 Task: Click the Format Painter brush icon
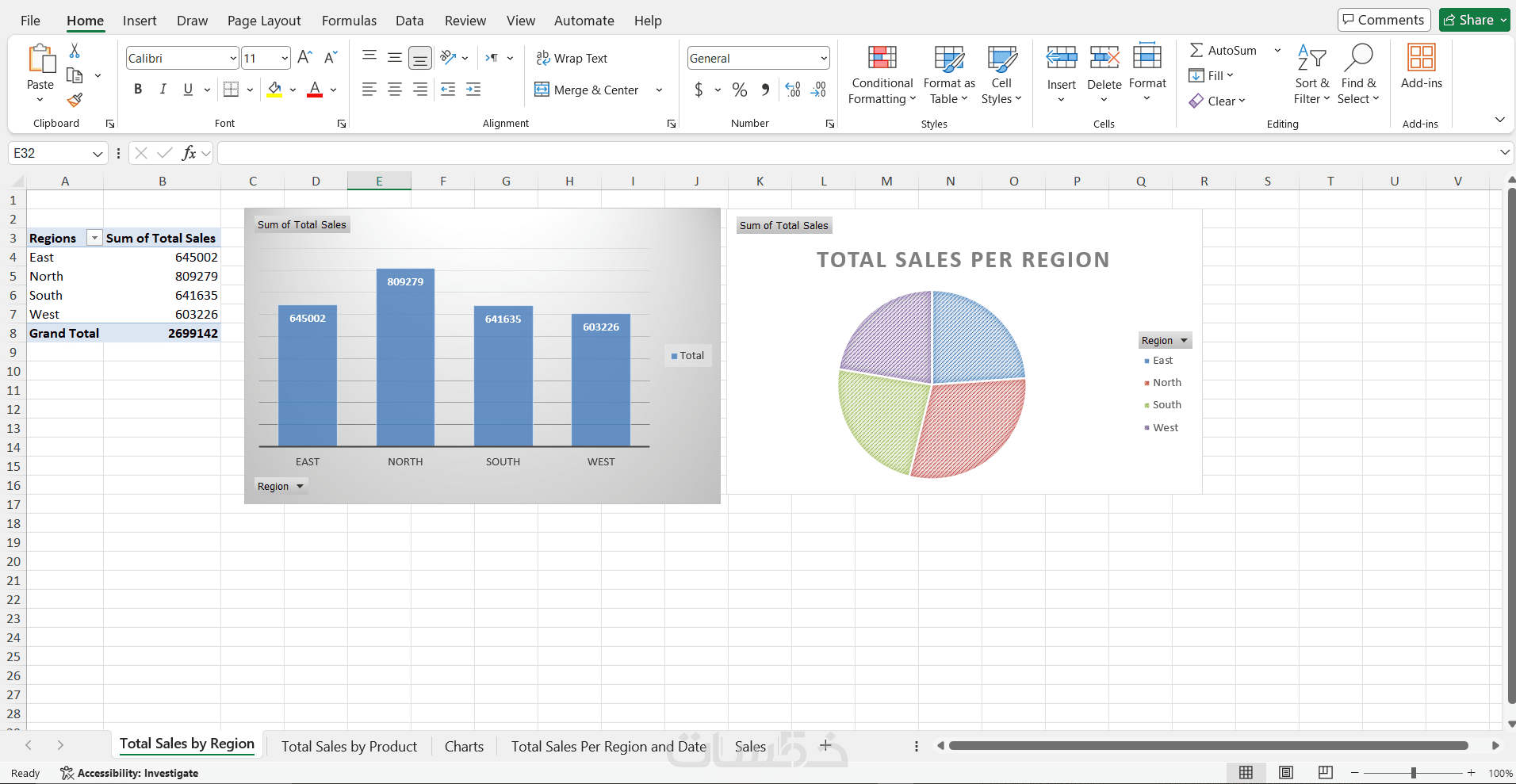point(75,100)
